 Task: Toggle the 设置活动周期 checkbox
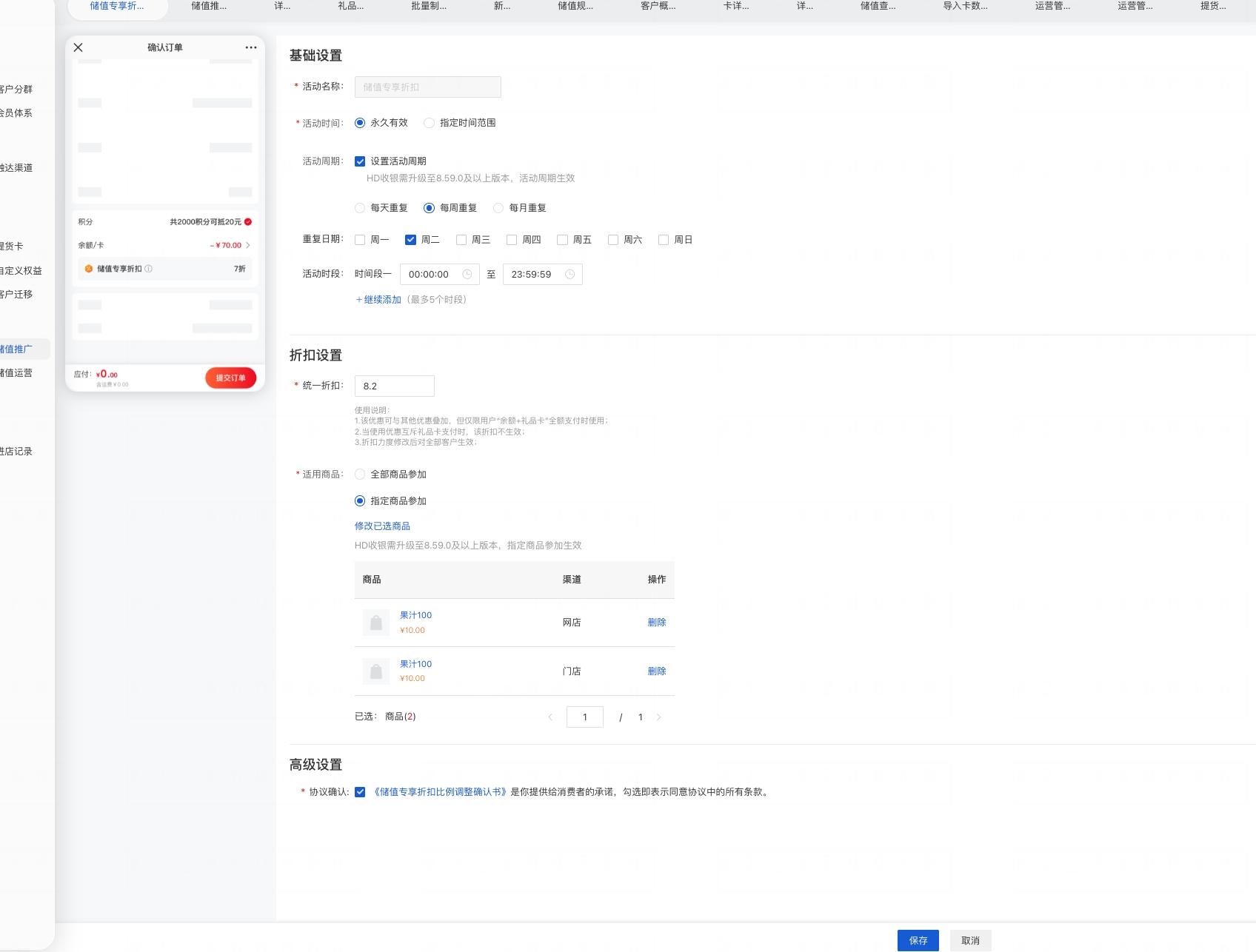(x=360, y=161)
